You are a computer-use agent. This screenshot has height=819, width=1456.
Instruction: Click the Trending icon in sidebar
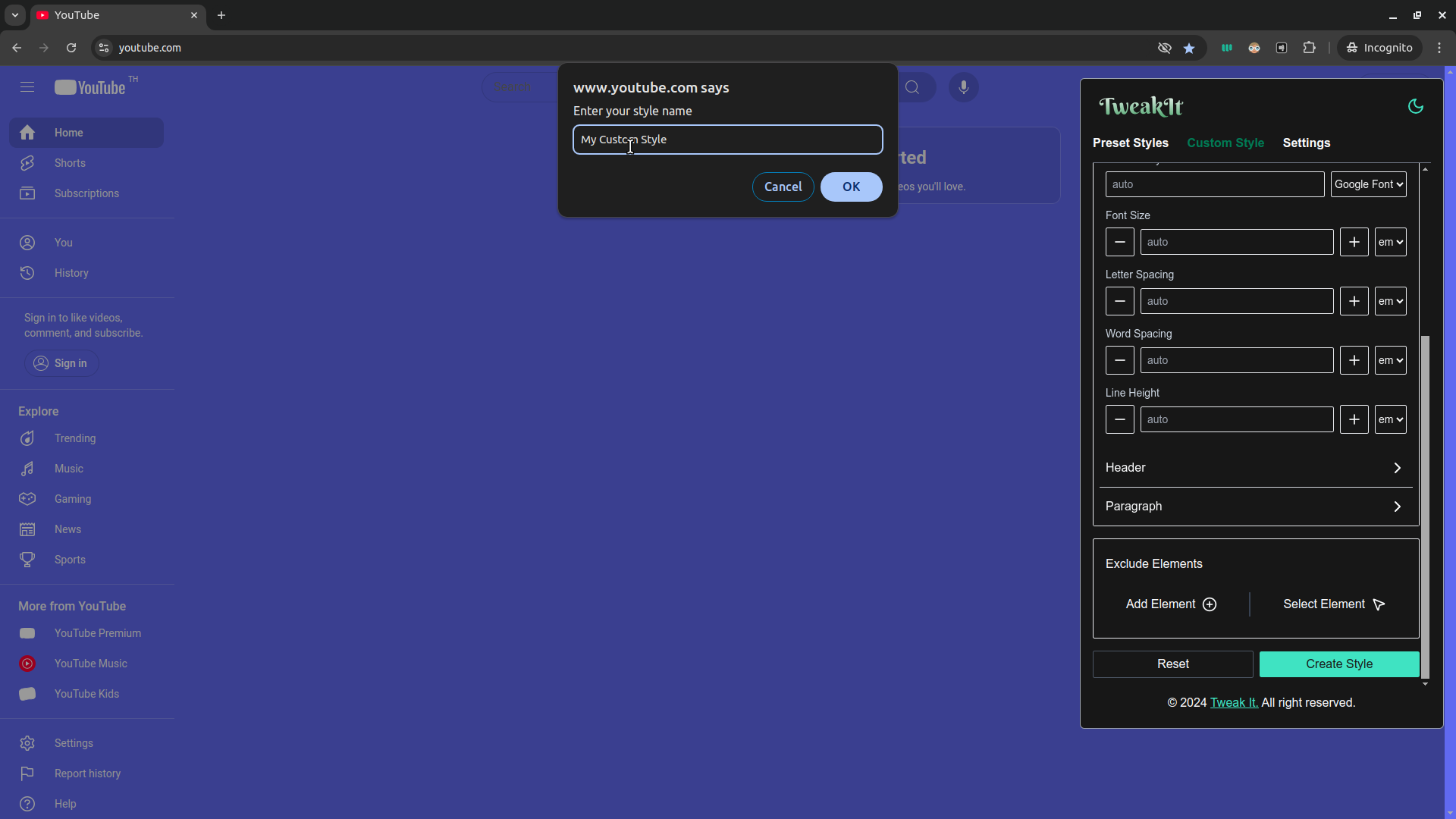point(27,438)
